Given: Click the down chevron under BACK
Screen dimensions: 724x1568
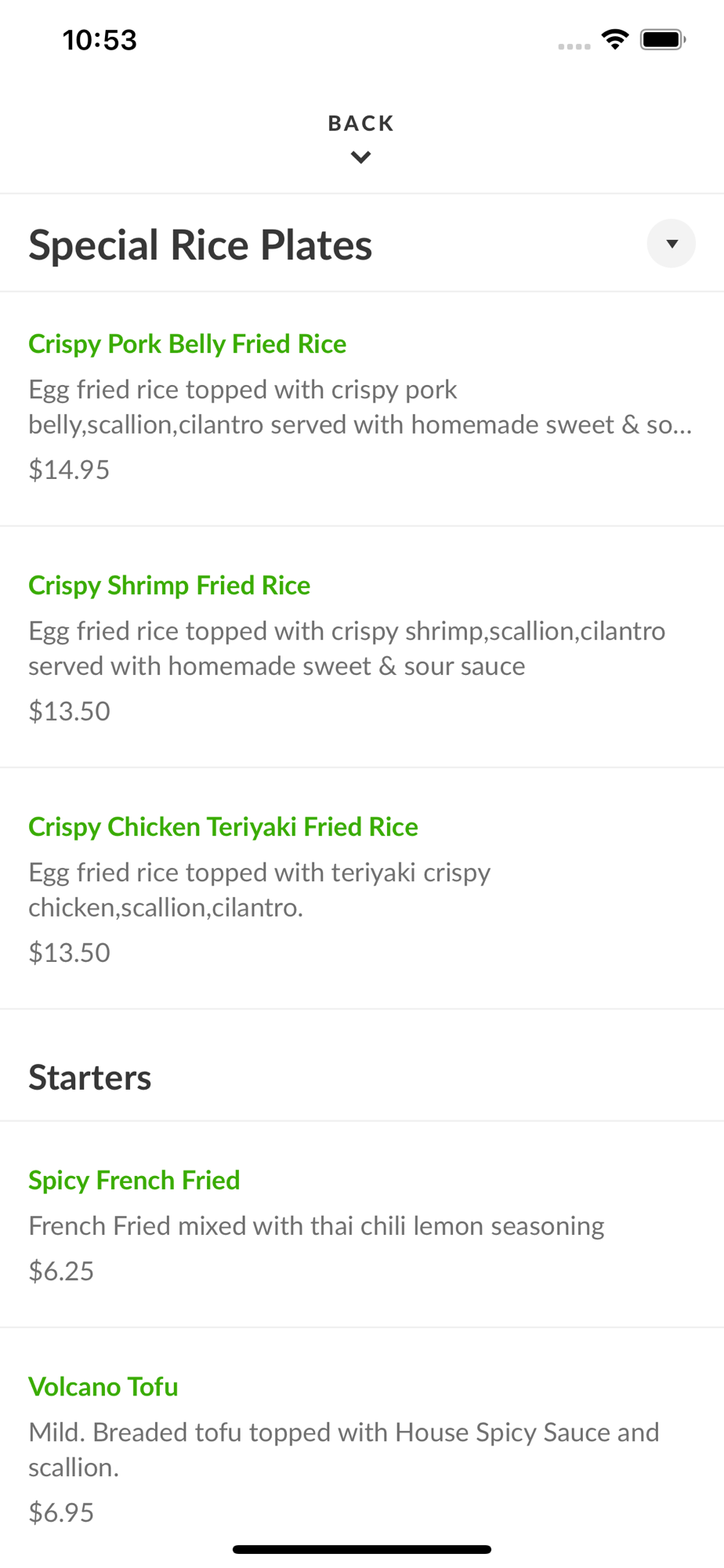Looking at the screenshot, I should 361,158.
